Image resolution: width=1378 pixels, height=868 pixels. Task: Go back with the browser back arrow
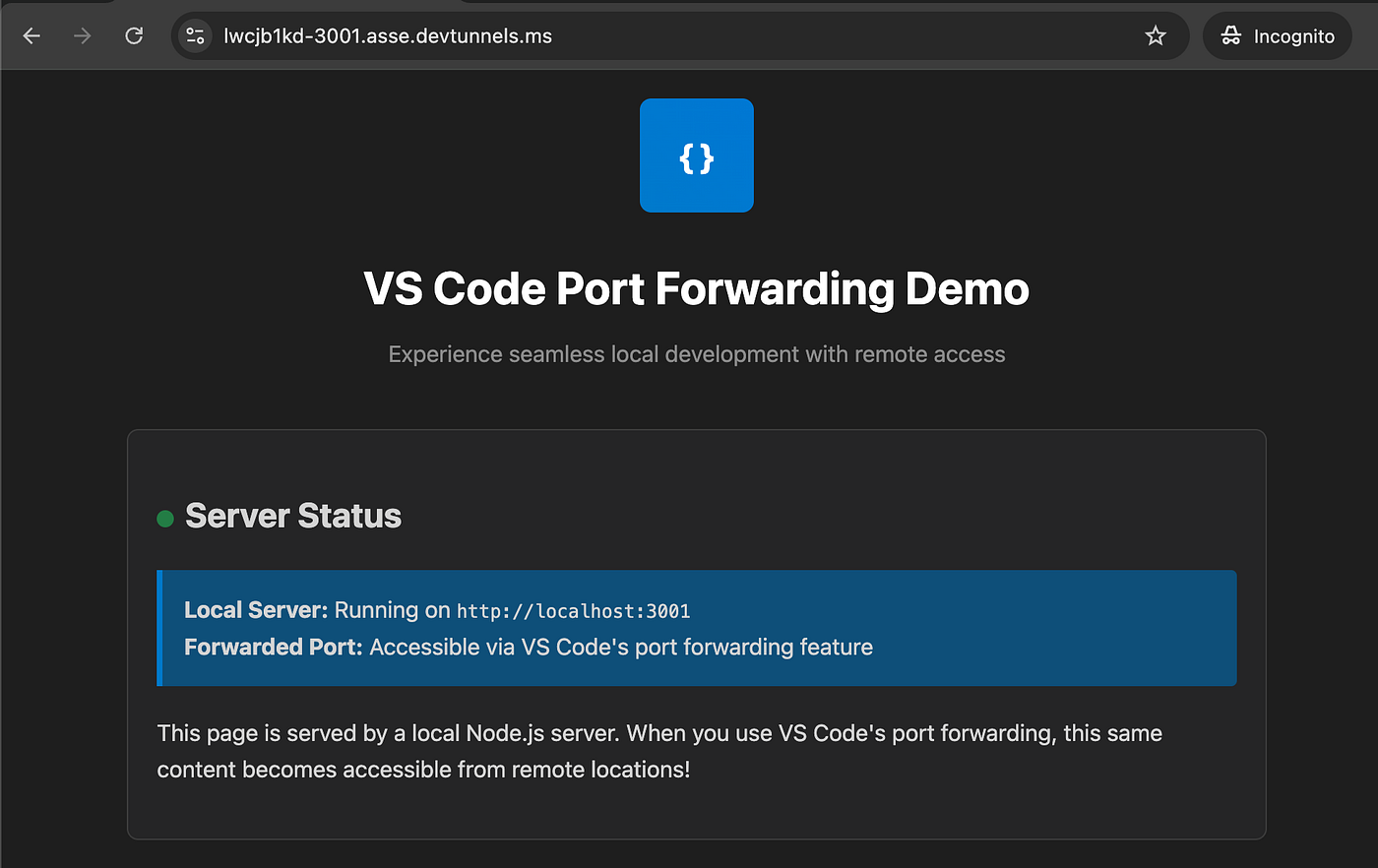click(x=31, y=36)
